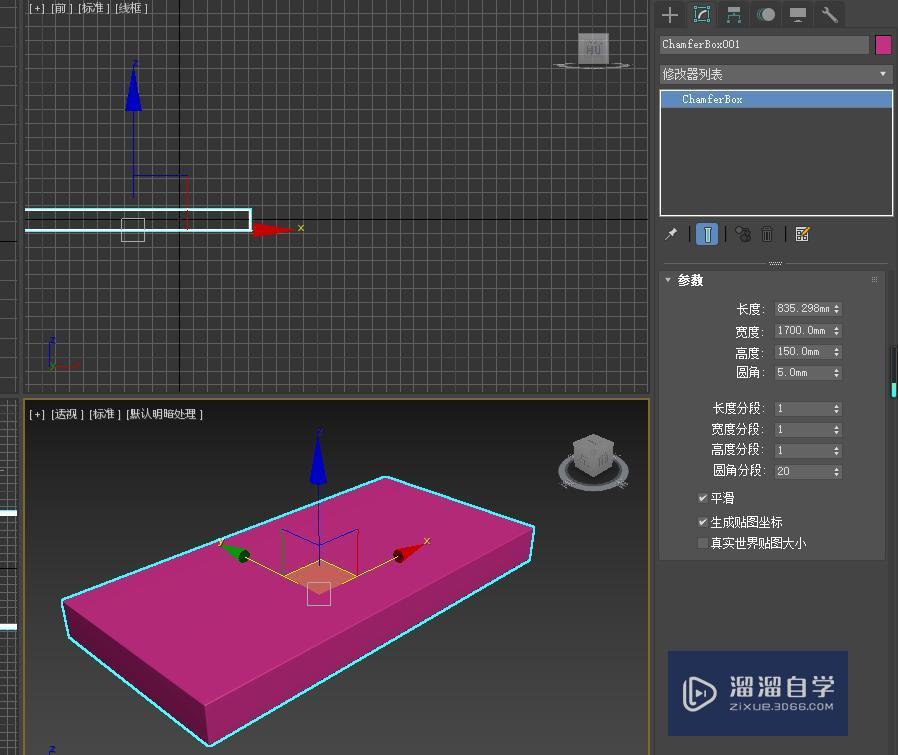Switch to the Hierarchy panel tab
The width and height of the screenshot is (898, 755).
(x=734, y=14)
